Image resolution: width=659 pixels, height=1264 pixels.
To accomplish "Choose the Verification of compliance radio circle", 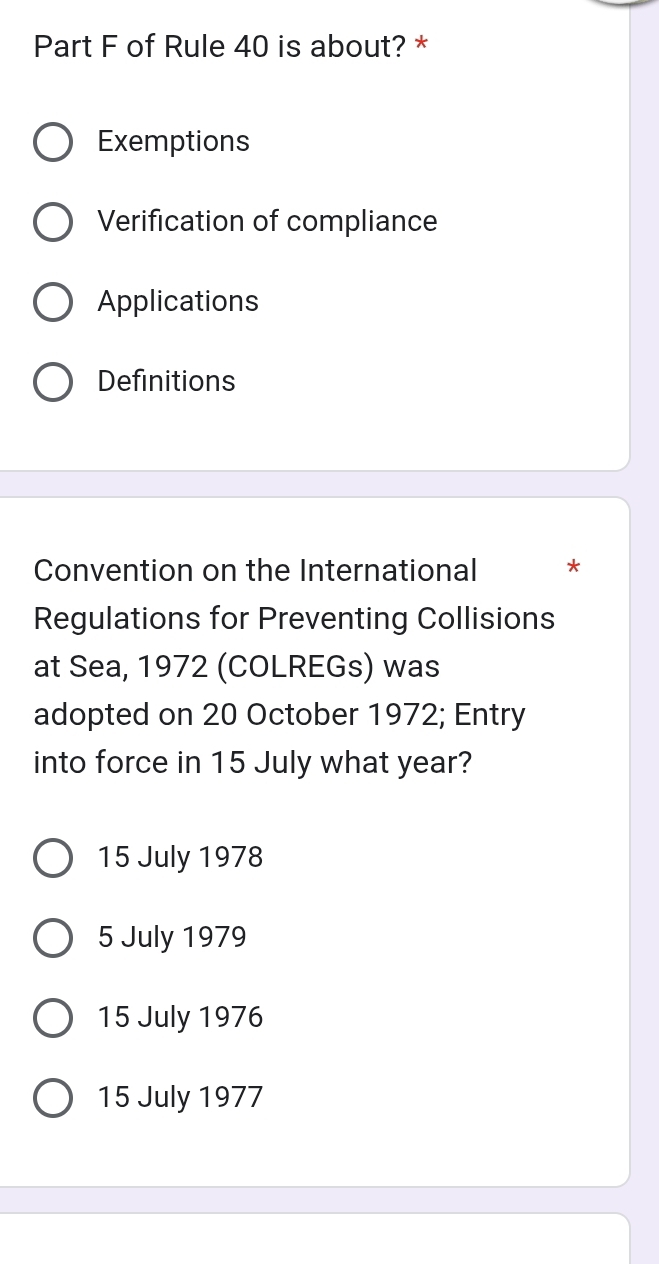I will point(53,222).
